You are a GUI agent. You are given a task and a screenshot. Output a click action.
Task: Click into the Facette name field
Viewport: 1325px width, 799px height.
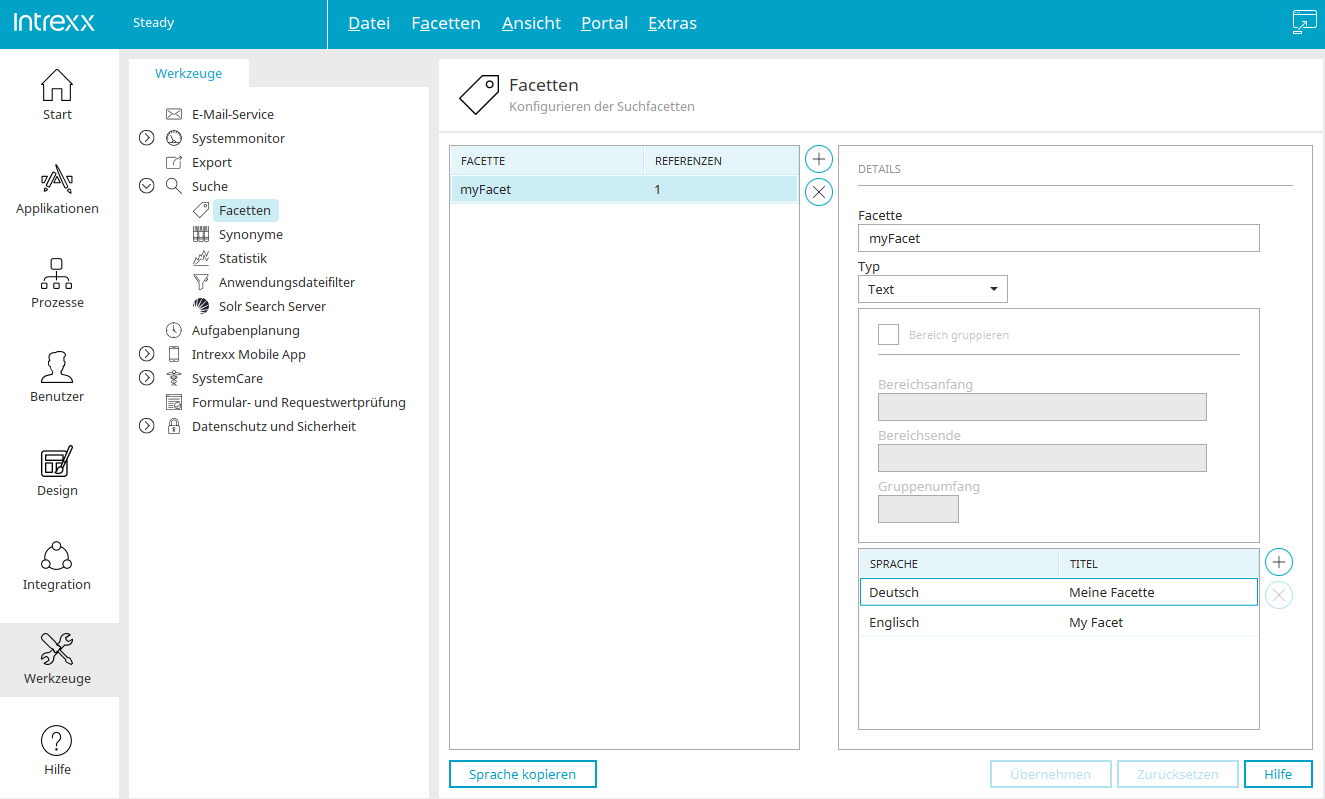(1059, 238)
